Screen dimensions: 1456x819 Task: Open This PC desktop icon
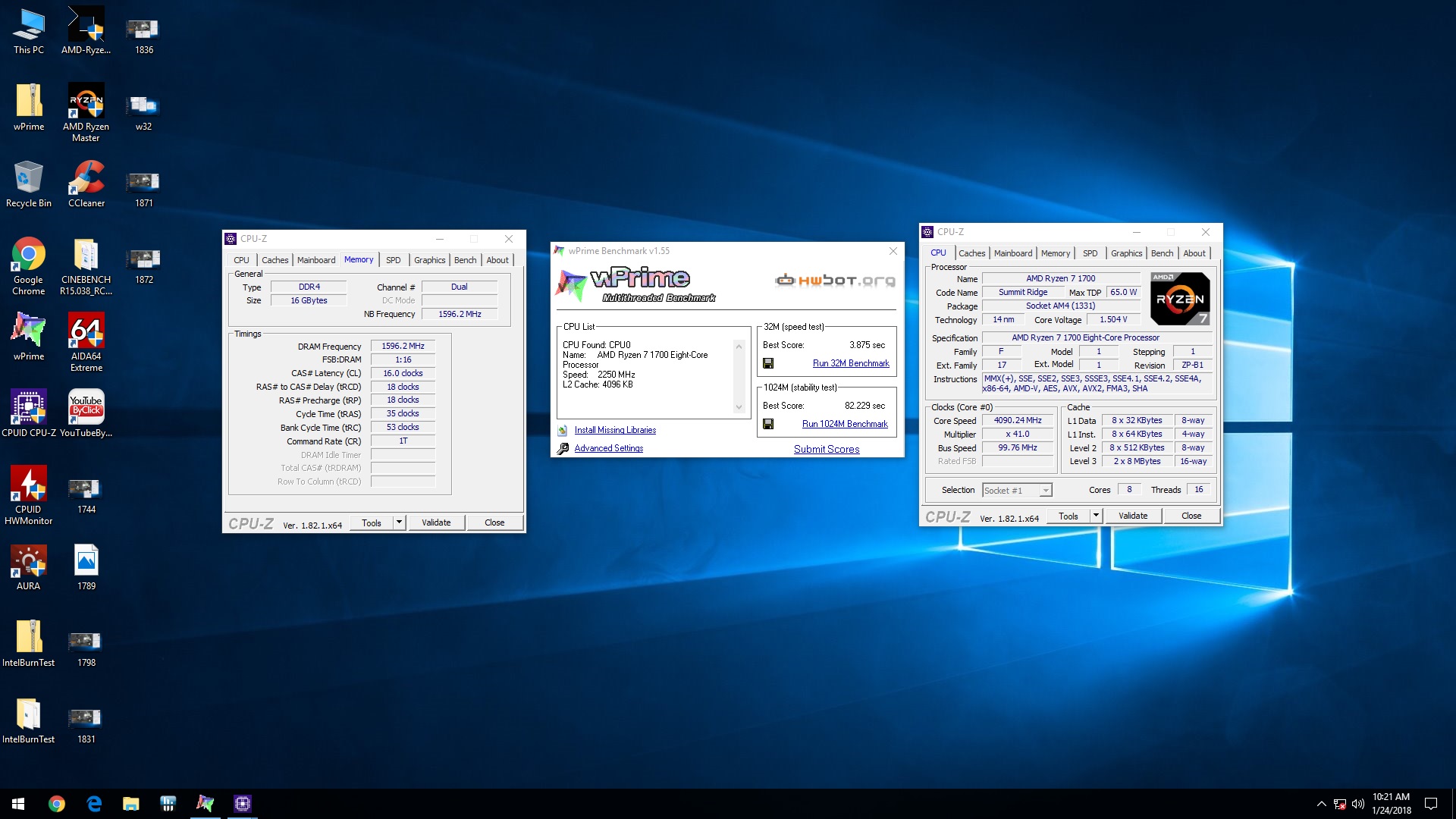click(x=29, y=31)
